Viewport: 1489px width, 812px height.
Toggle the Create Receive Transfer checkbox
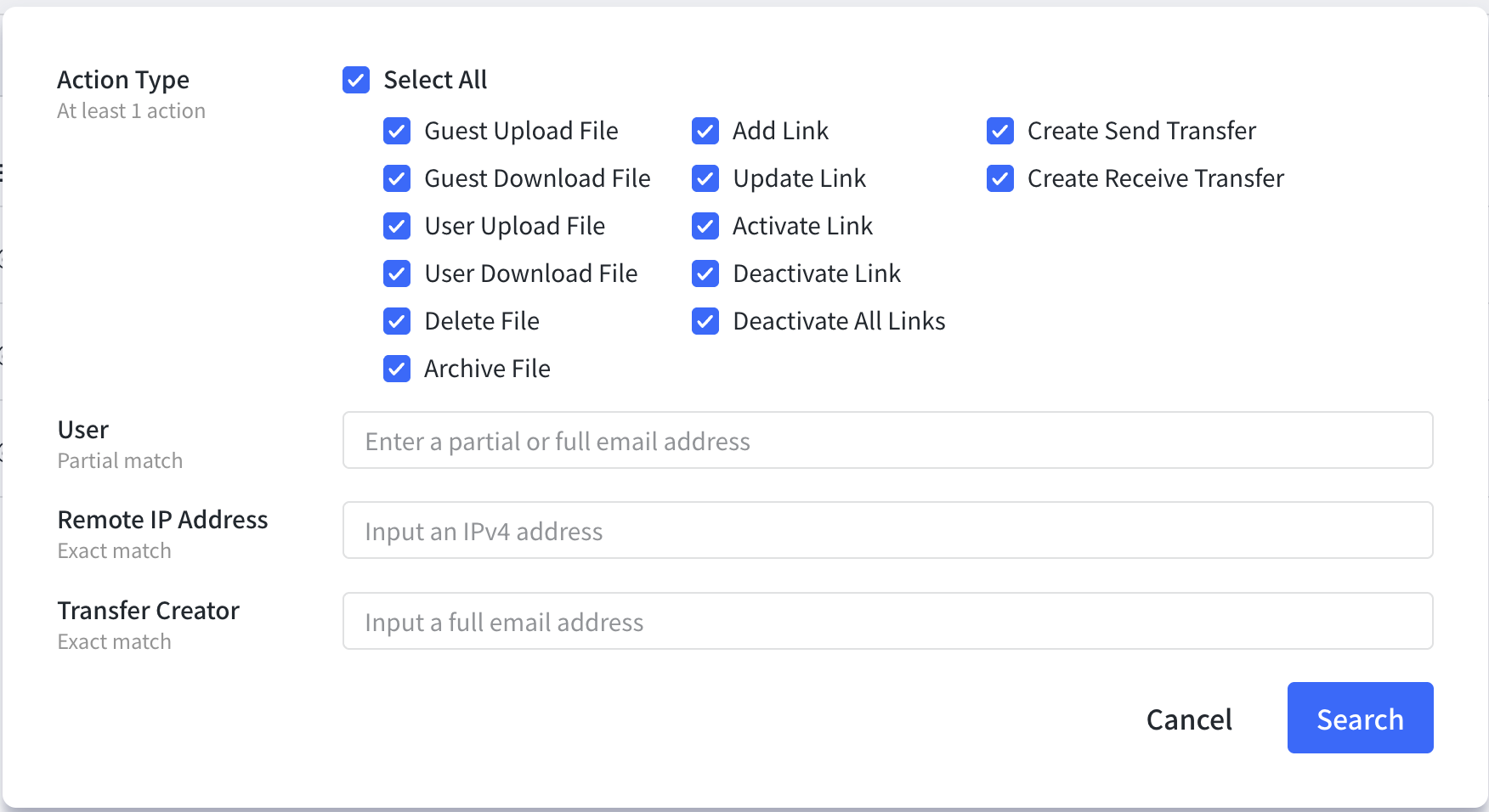tap(1000, 178)
